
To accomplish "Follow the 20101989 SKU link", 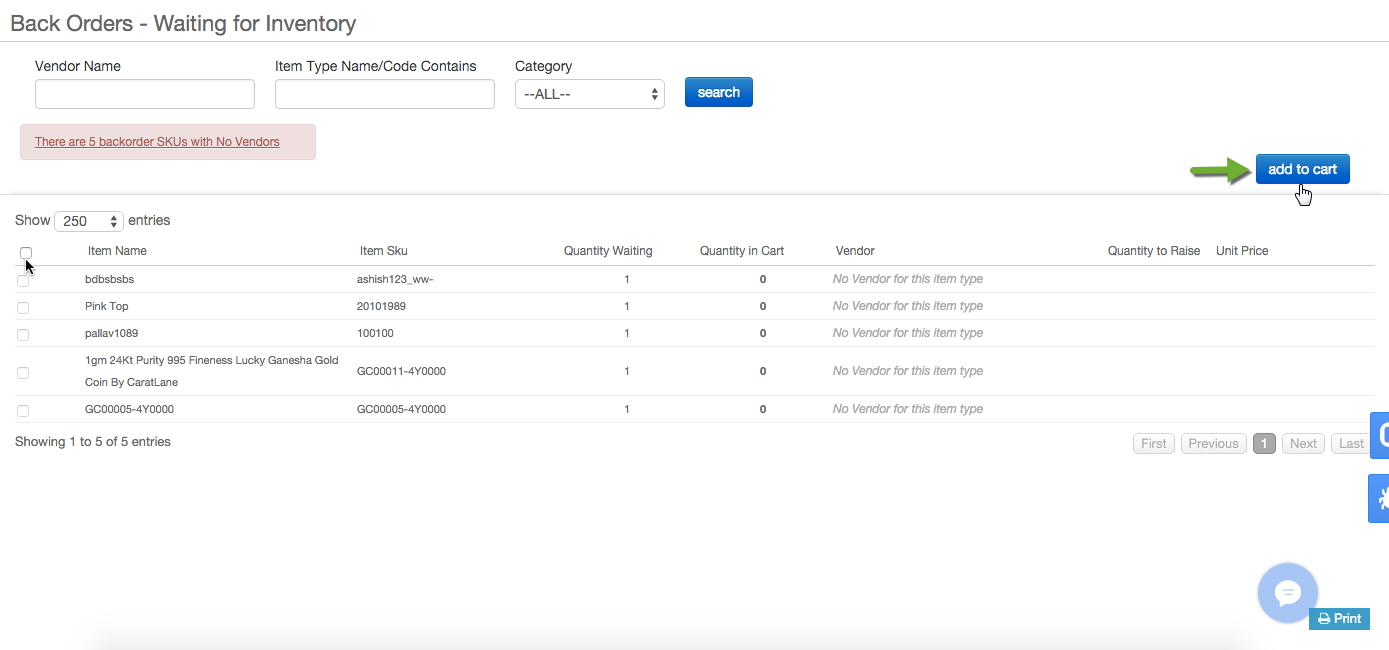I will [x=381, y=307].
